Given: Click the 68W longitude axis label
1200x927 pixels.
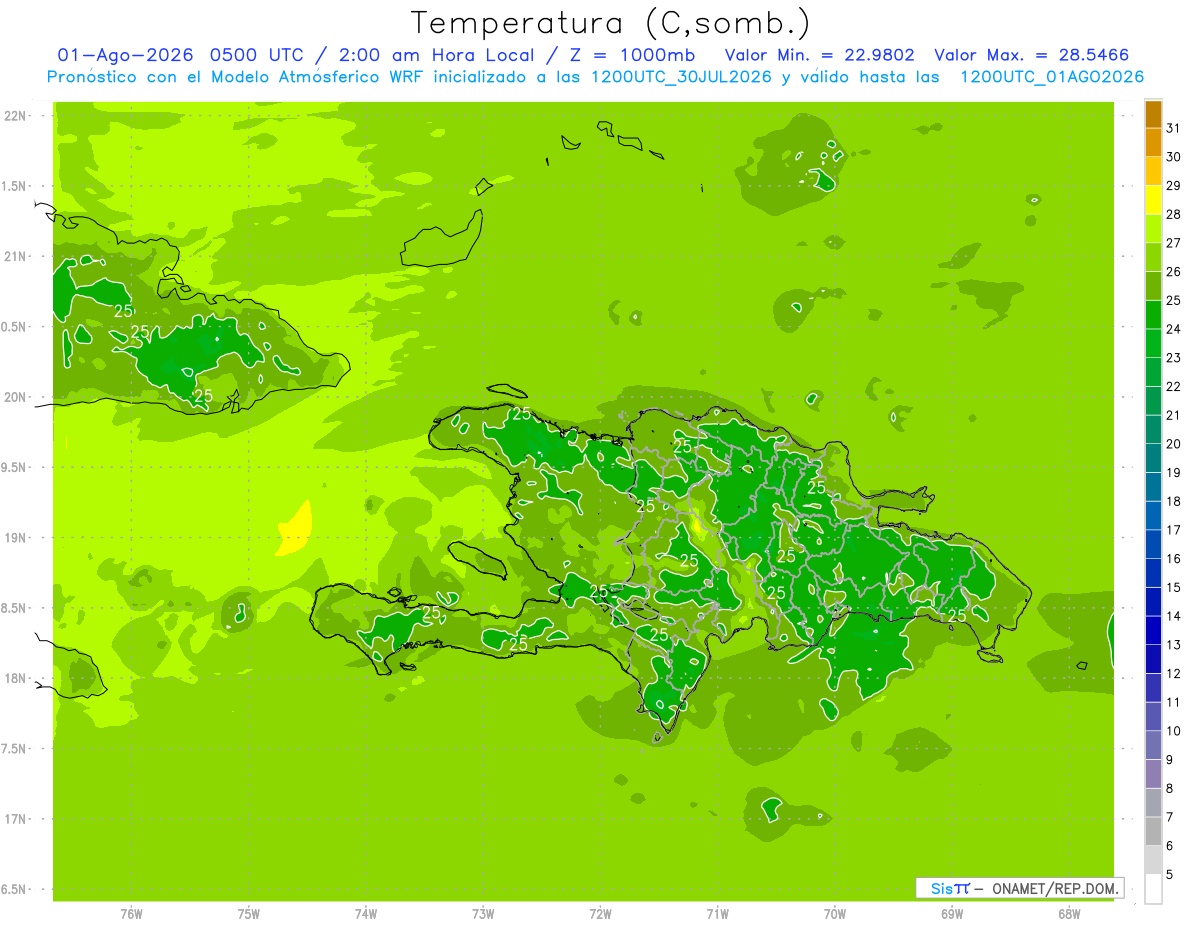Looking at the screenshot, I should pyautogui.click(x=1069, y=913).
